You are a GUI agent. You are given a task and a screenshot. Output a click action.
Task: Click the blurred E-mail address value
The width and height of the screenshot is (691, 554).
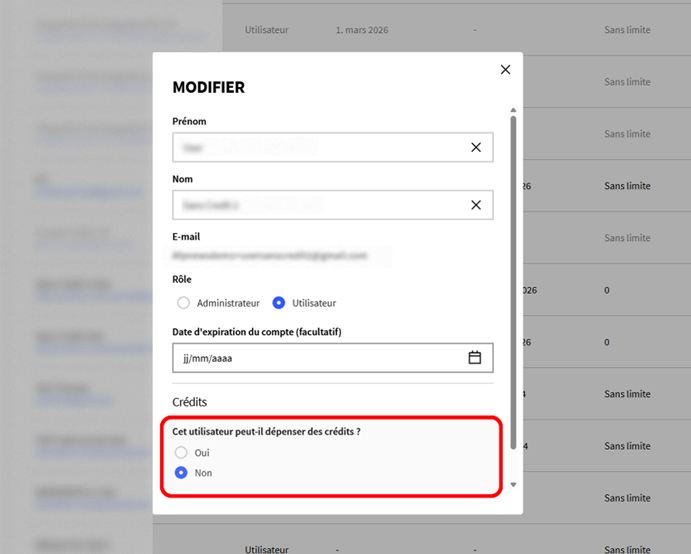click(x=270, y=256)
